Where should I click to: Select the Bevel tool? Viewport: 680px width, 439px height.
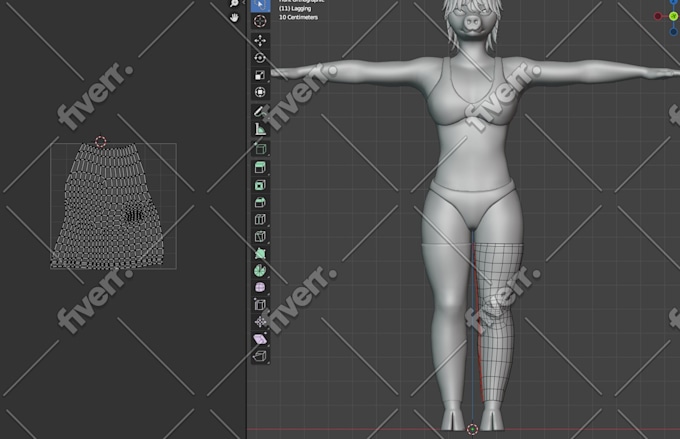[260, 202]
